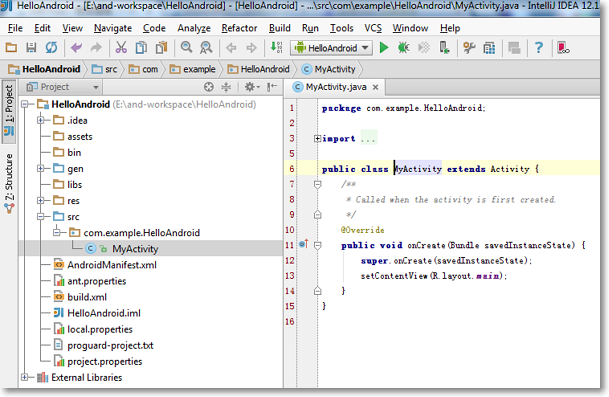609x397 pixels.
Task: Click the Redo arrow icon
Action: tap(96, 48)
